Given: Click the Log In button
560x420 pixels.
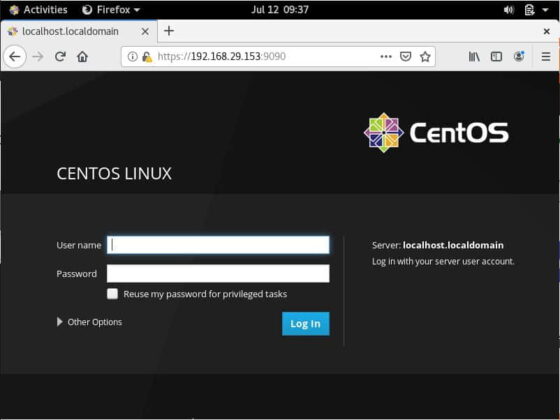Looking at the screenshot, I should point(306,324).
